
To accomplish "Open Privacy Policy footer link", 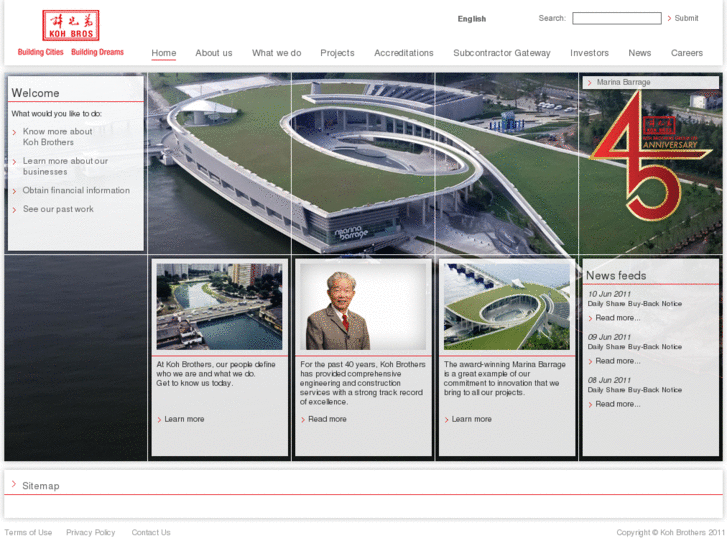I will pyautogui.click(x=90, y=532).
